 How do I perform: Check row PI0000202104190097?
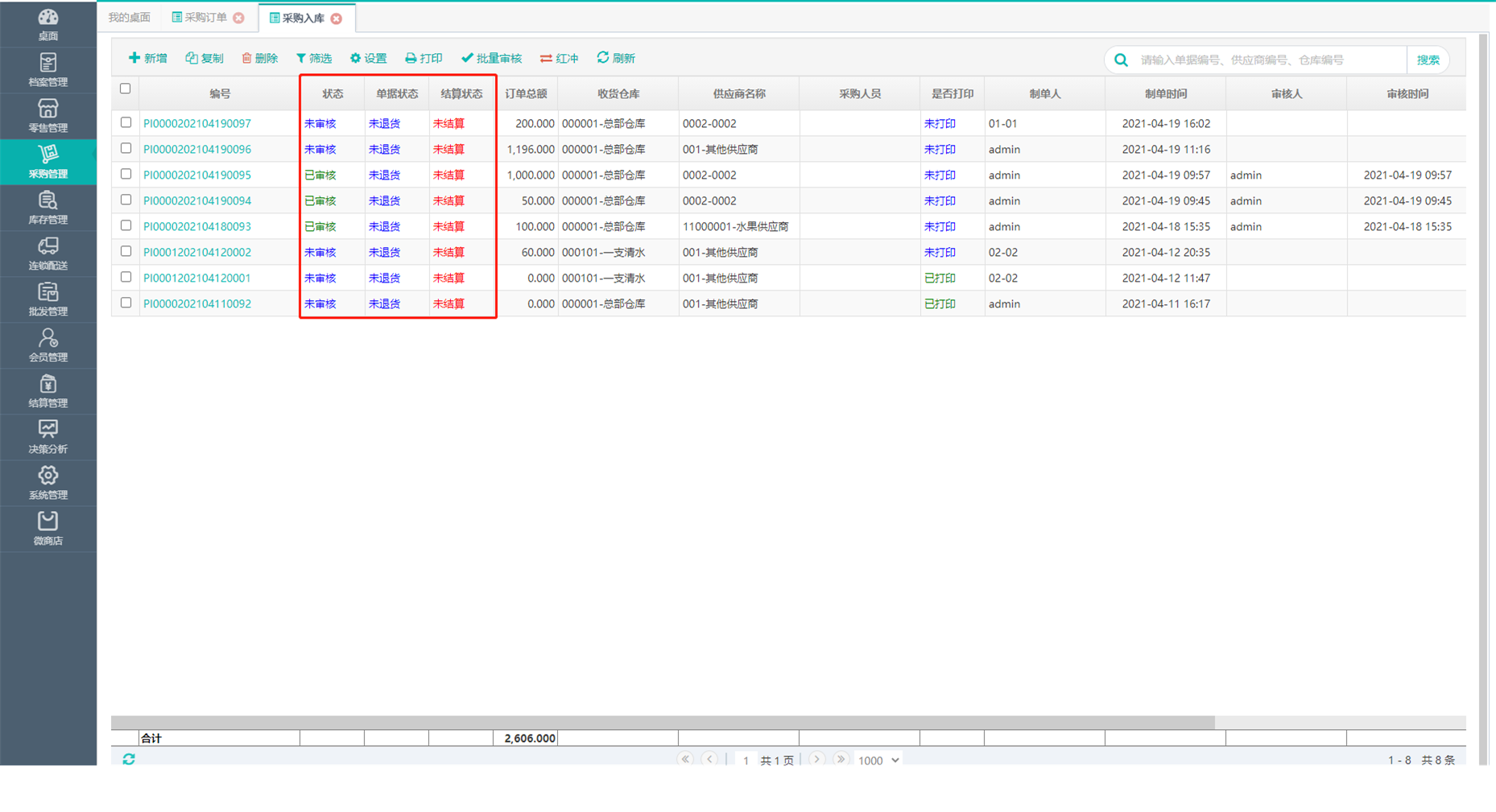point(126,122)
